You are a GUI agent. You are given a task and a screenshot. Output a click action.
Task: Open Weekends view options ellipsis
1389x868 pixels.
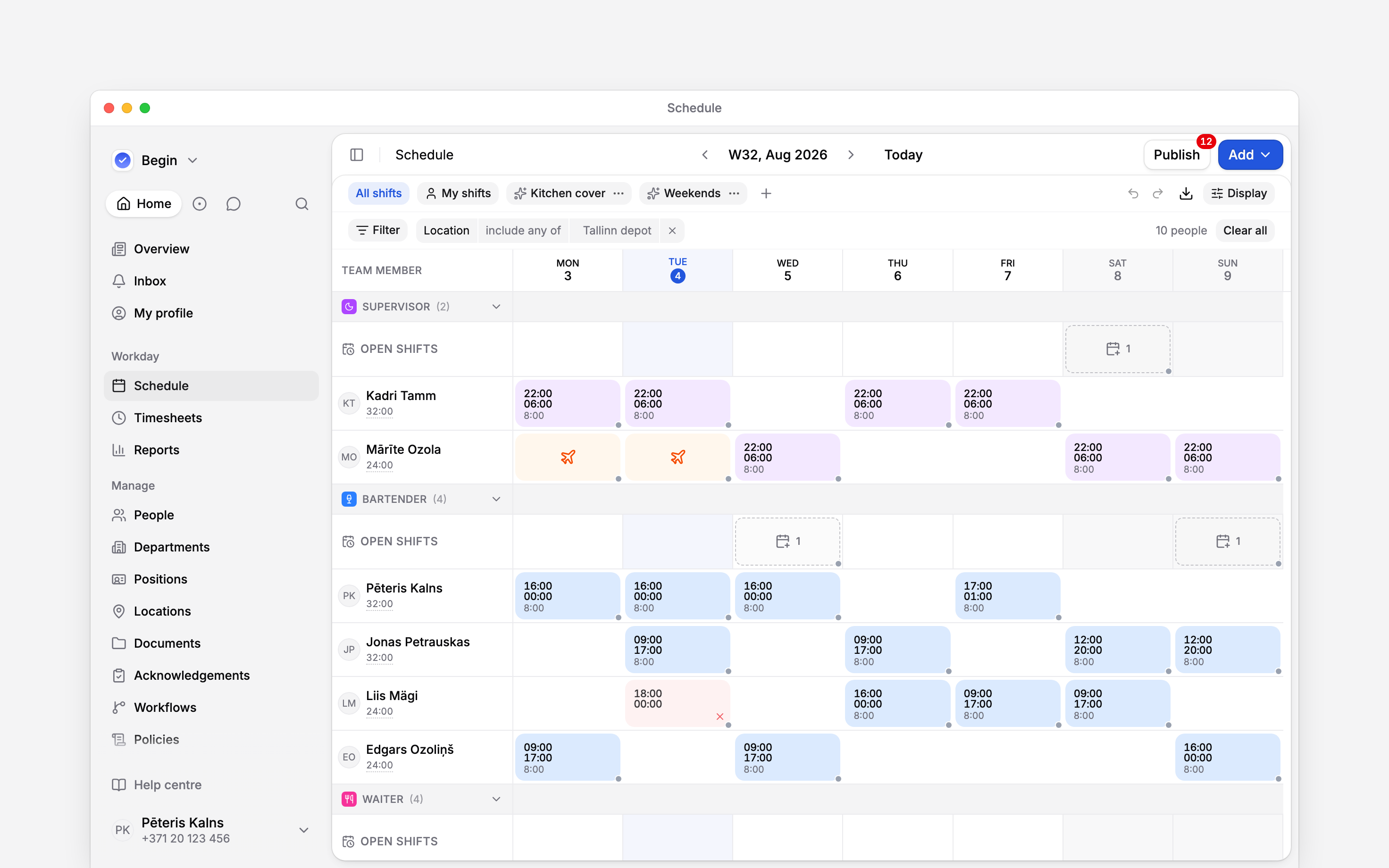point(734,193)
